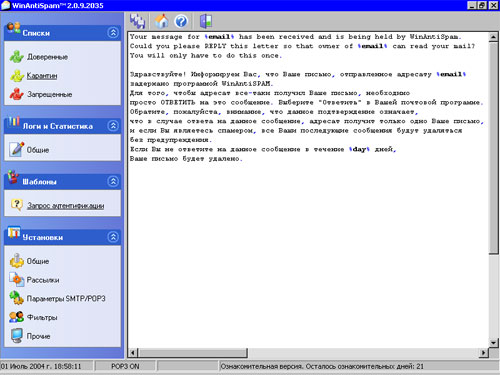500x375 pixels.
Task: Close the WinAntiSpam window
Action: tap(493, 5)
